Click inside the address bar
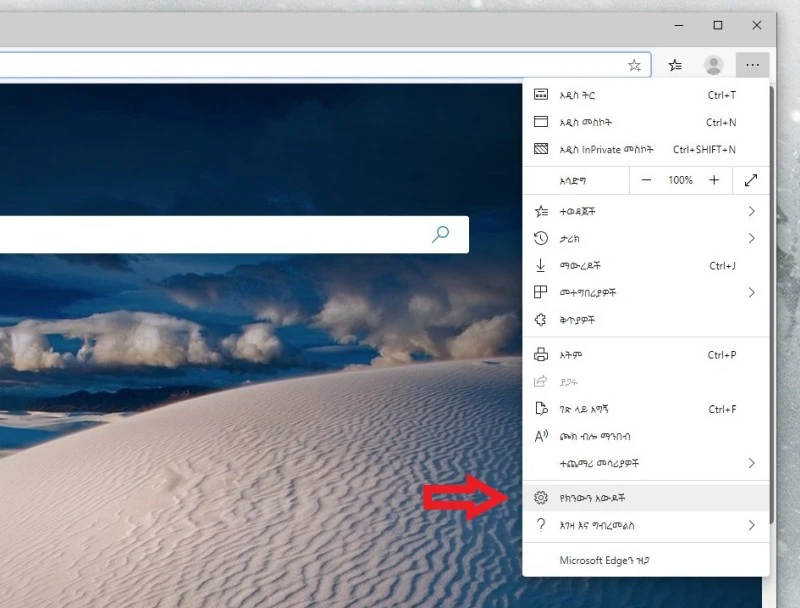The height and width of the screenshot is (608, 800). [x=300, y=64]
